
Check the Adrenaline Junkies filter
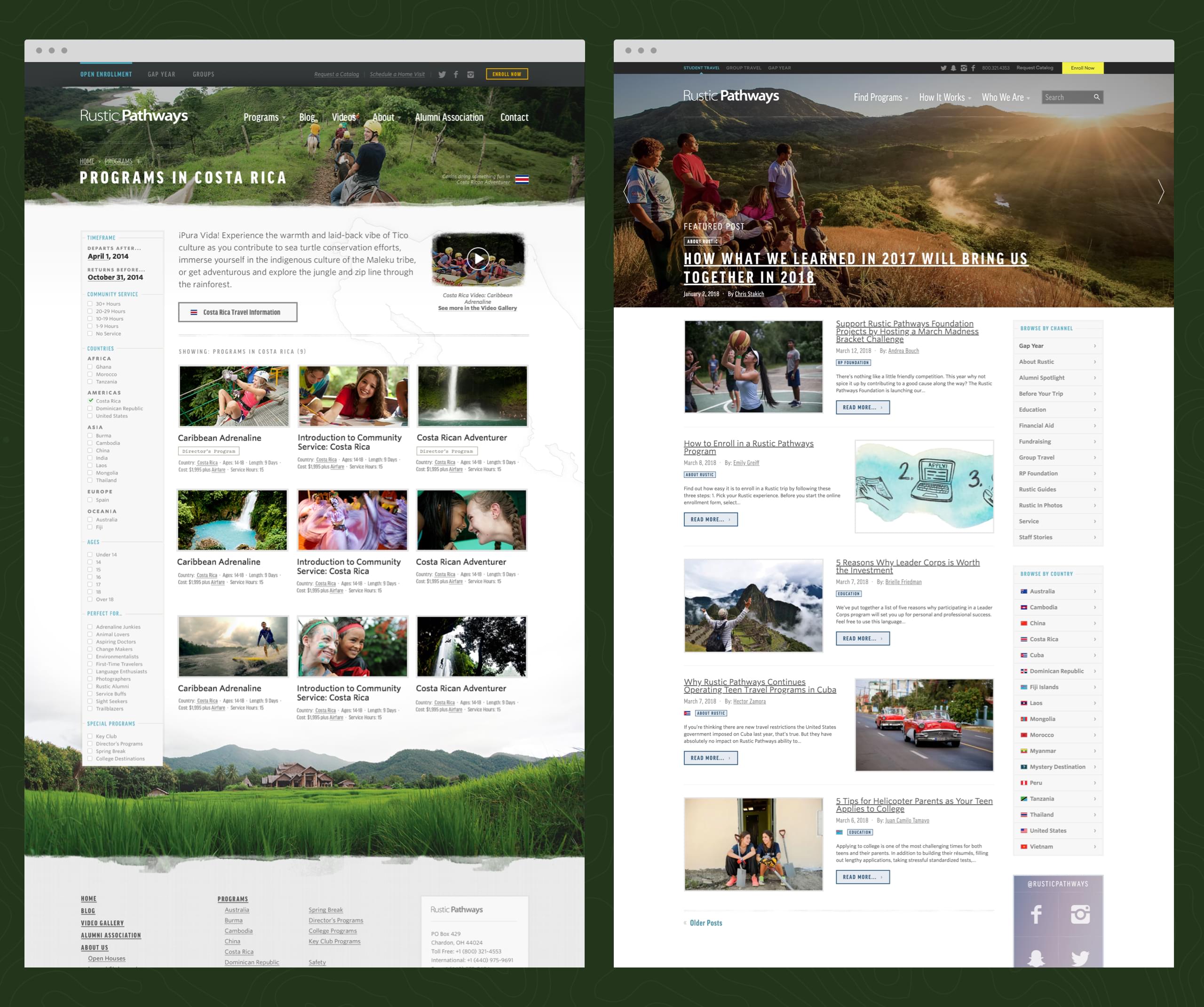tap(90, 627)
